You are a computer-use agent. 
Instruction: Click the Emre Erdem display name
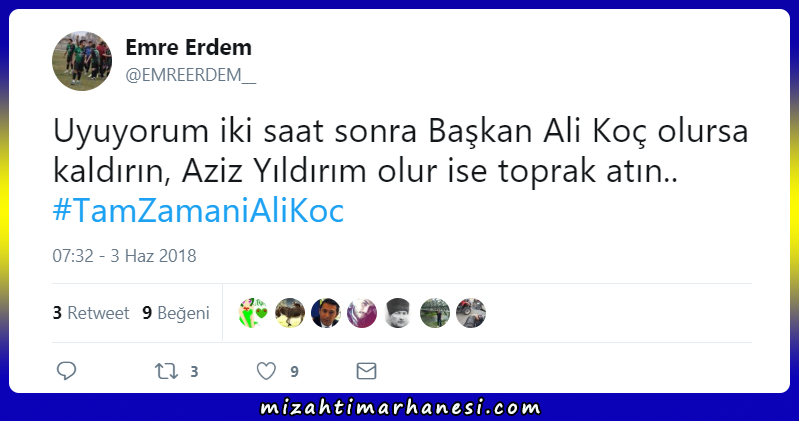(x=189, y=47)
